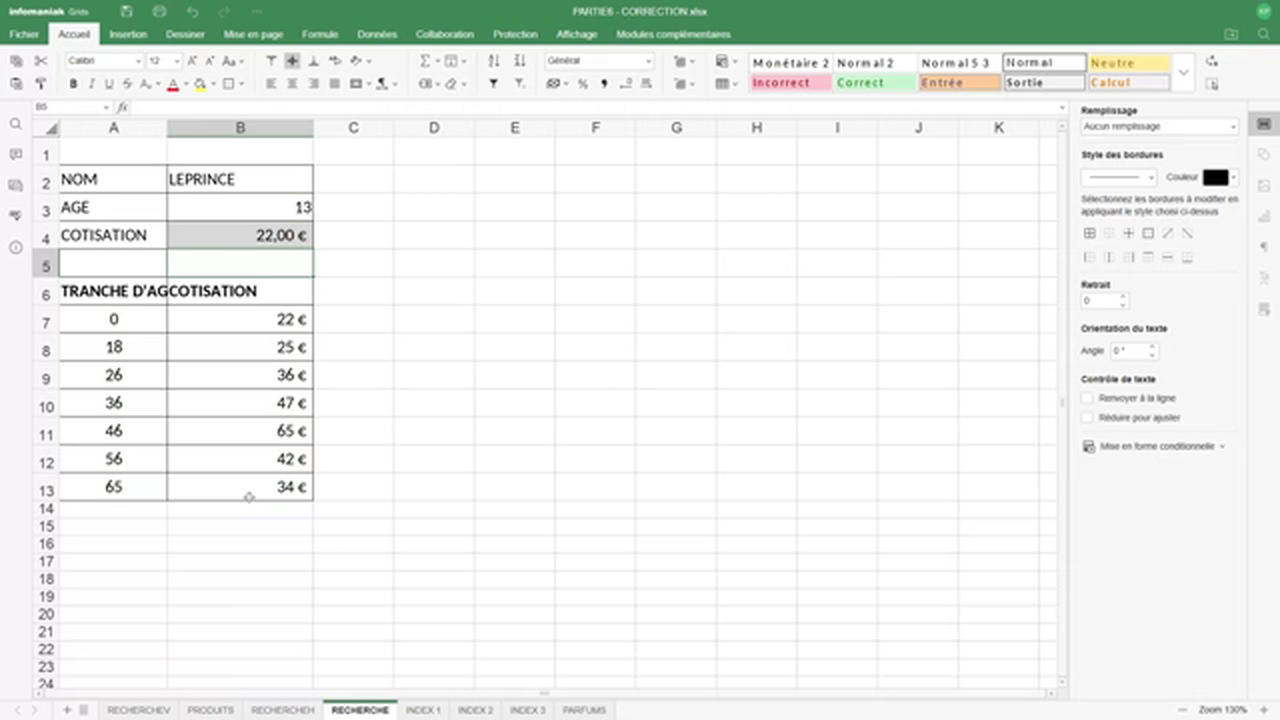
Task: Align text to the left
Action: click(271, 84)
